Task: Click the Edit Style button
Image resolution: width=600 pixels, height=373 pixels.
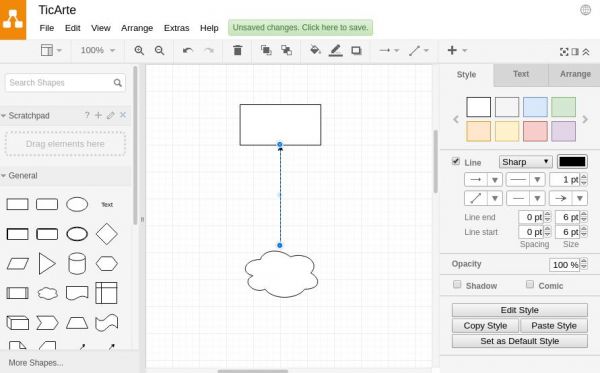Action: 520,310
